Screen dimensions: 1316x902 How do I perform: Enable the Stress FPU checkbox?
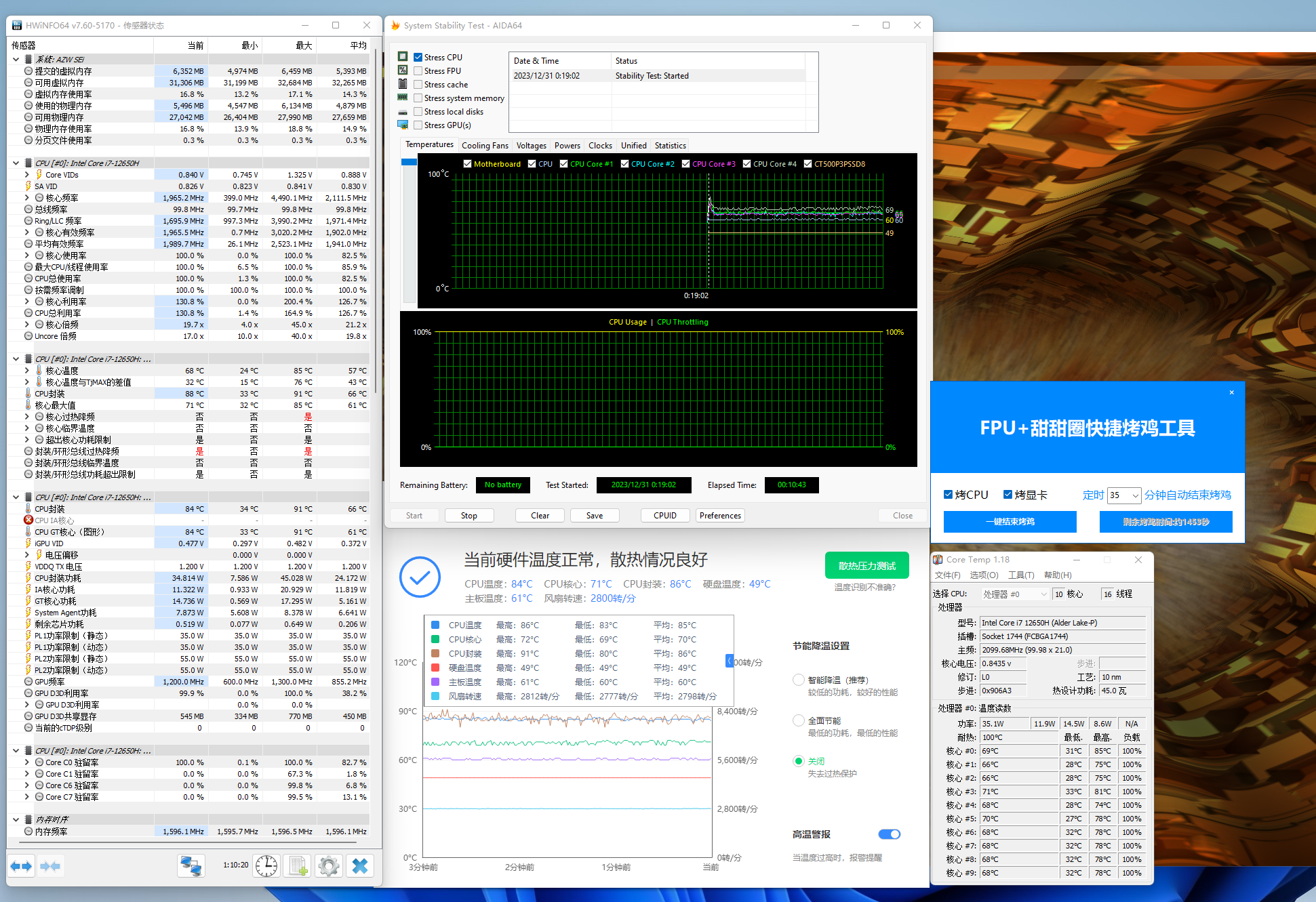(418, 71)
